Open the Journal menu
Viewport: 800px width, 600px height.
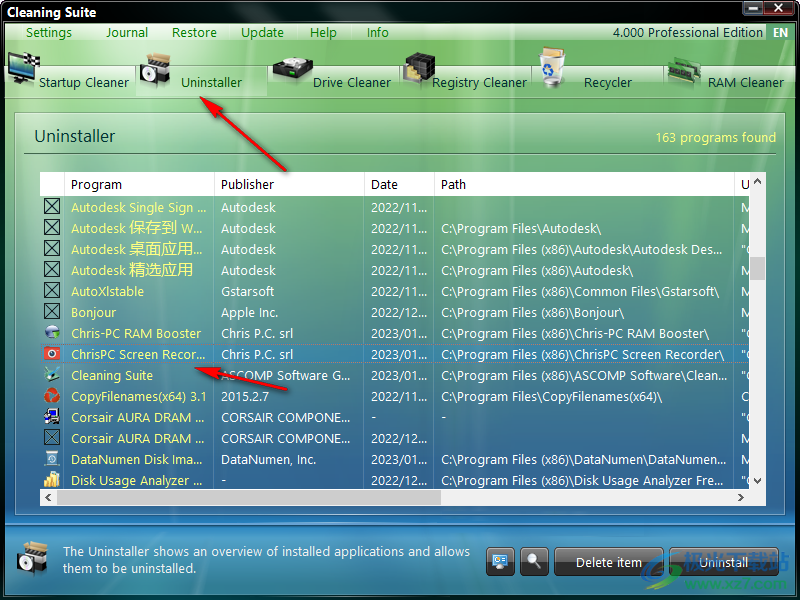[127, 33]
